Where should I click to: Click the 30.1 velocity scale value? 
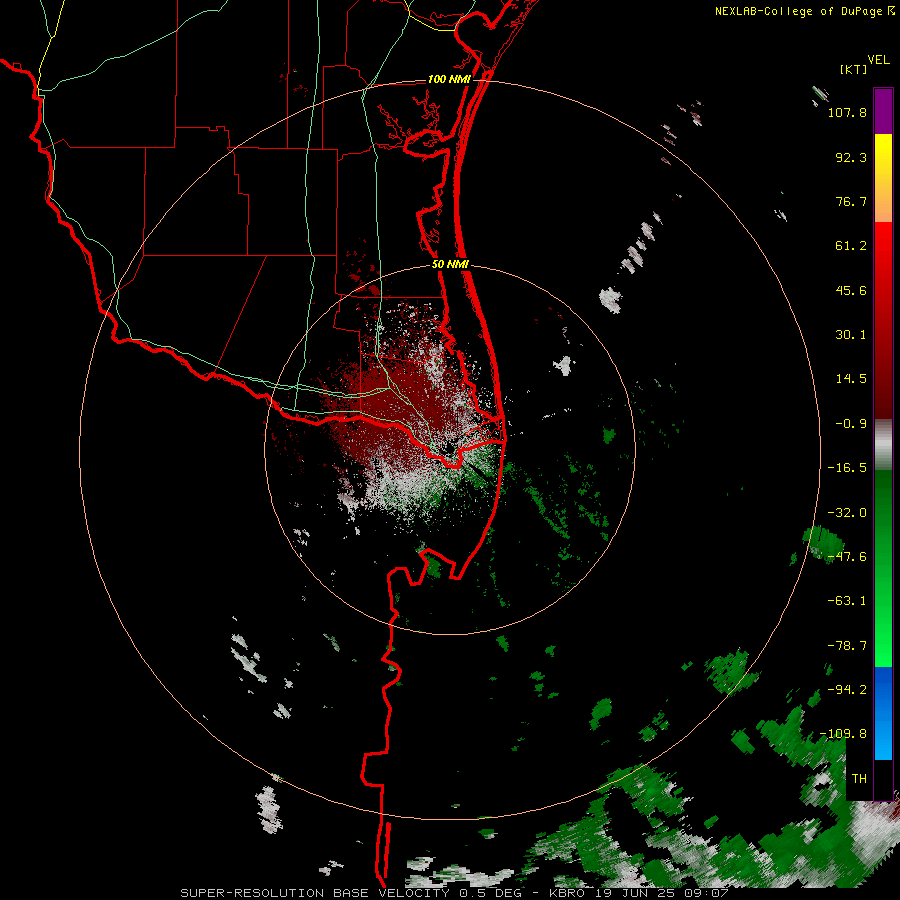pos(851,335)
